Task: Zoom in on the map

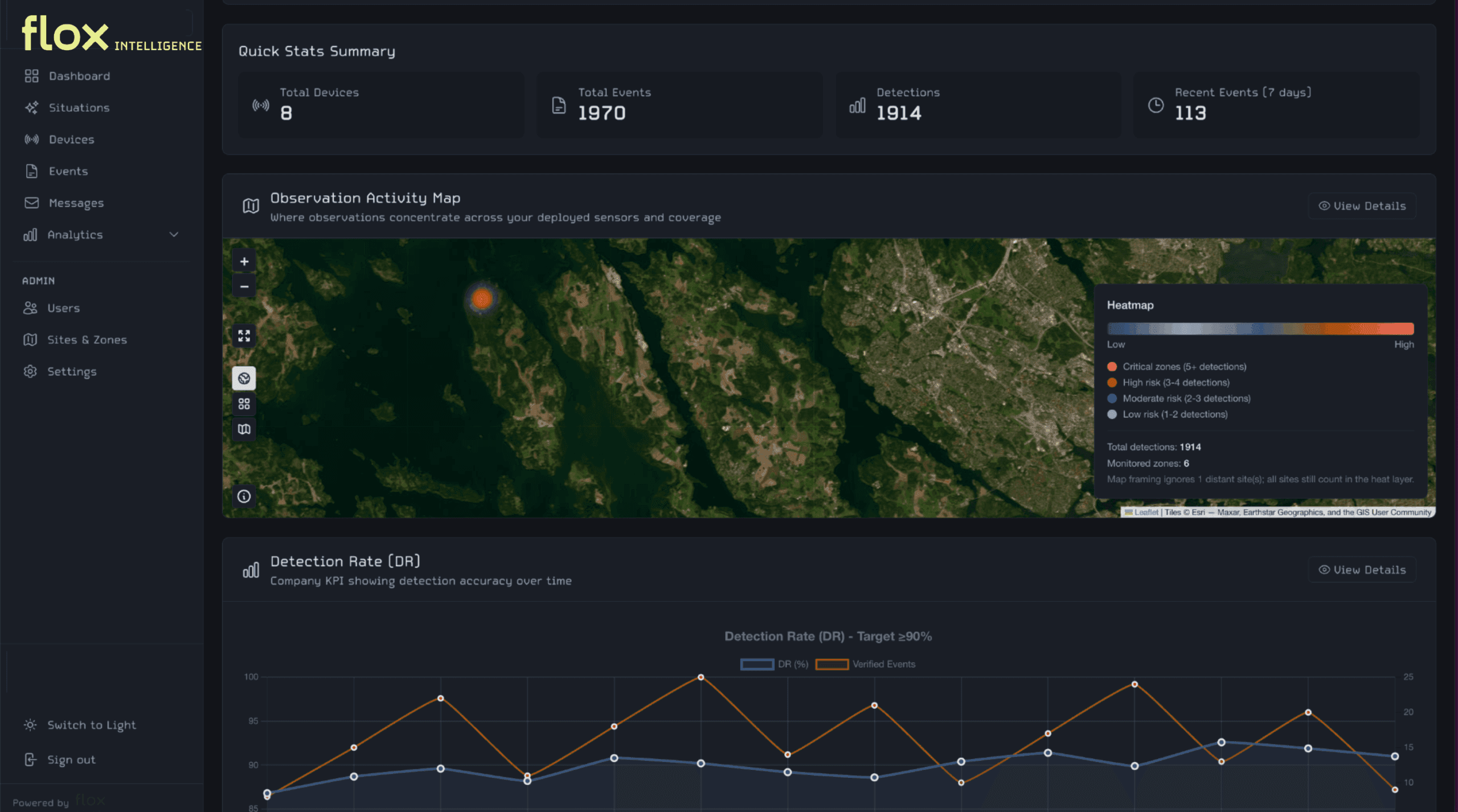Action: [244, 261]
